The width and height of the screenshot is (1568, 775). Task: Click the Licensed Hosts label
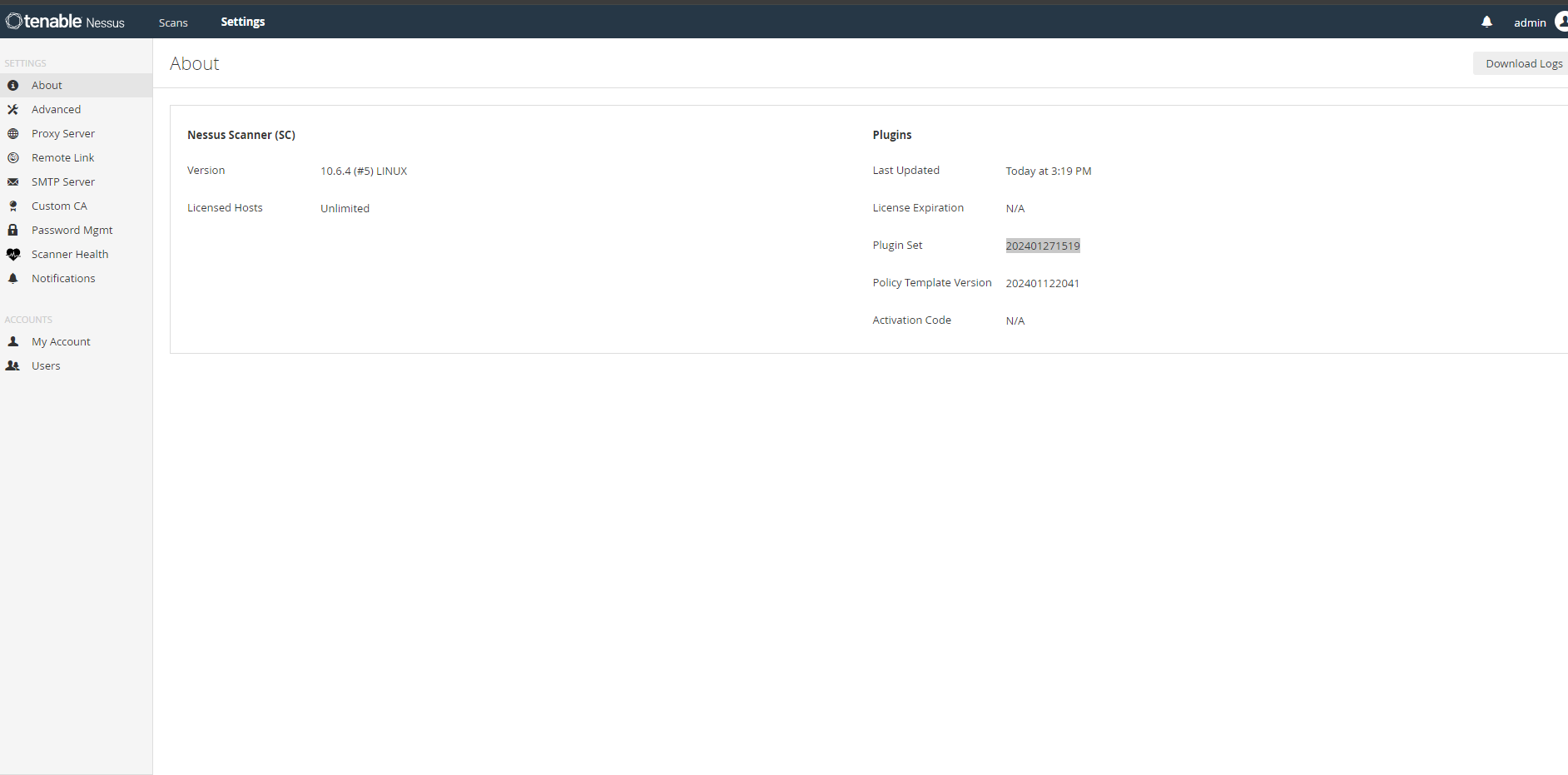225,207
